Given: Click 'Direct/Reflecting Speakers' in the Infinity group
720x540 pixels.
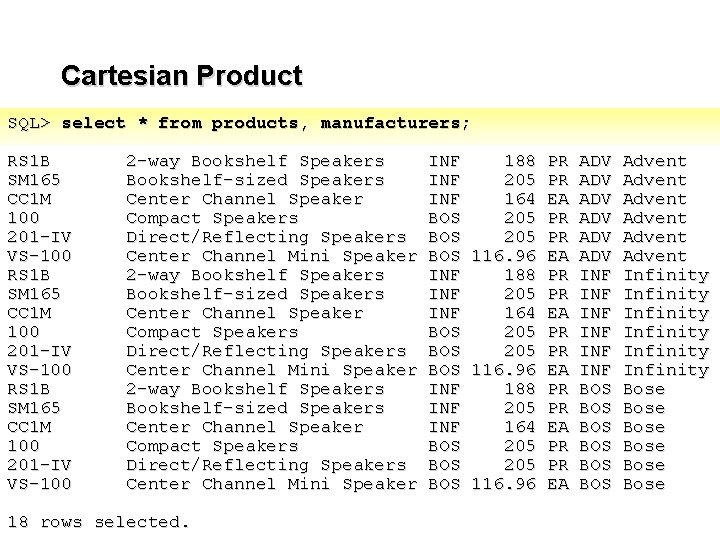Looking at the screenshot, I should (266, 351).
